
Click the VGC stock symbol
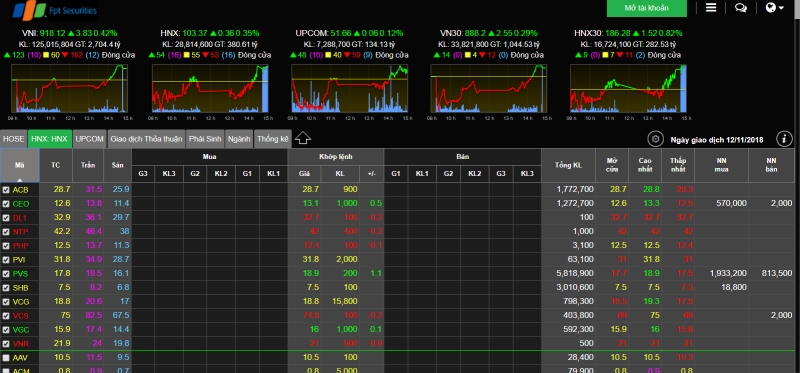(21, 330)
